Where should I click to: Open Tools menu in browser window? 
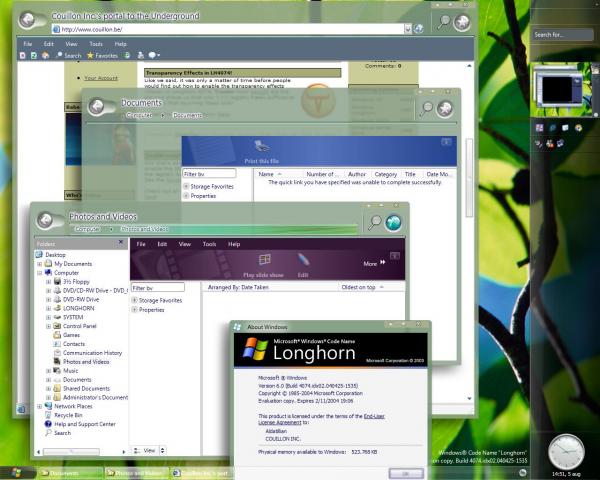click(x=96, y=44)
